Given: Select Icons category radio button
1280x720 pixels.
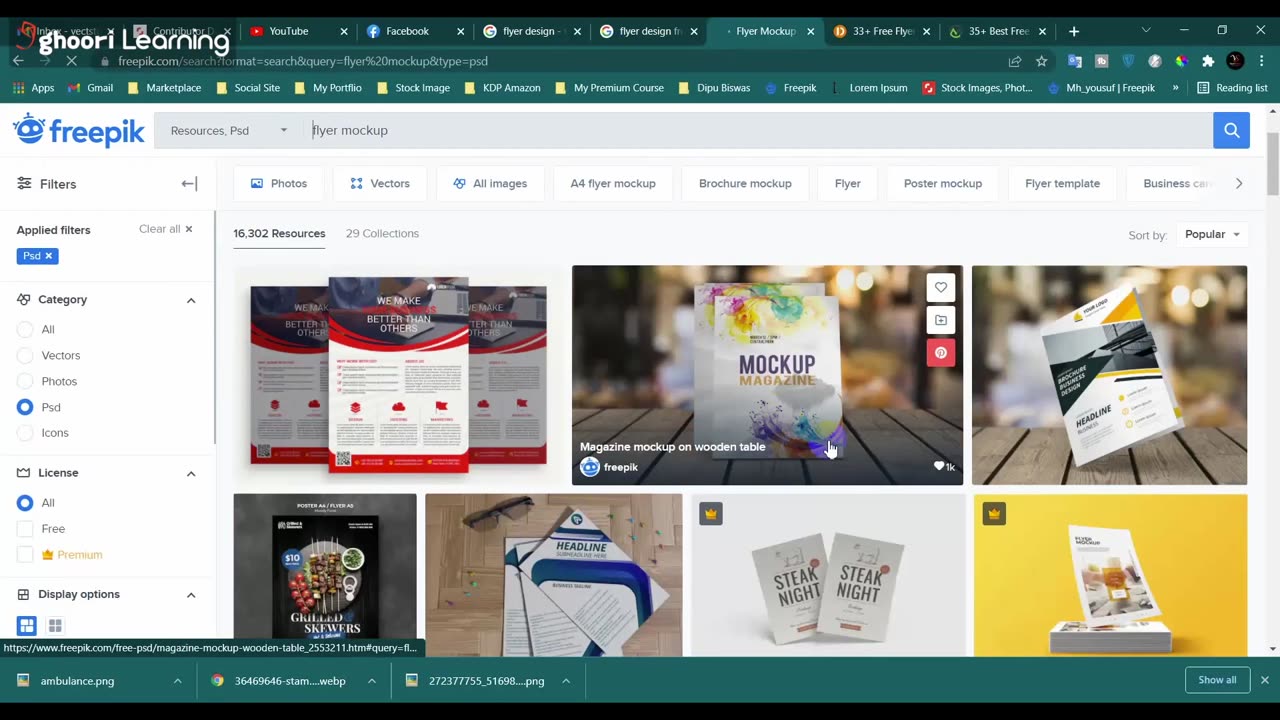Looking at the screenshot, I should point(25,433).
